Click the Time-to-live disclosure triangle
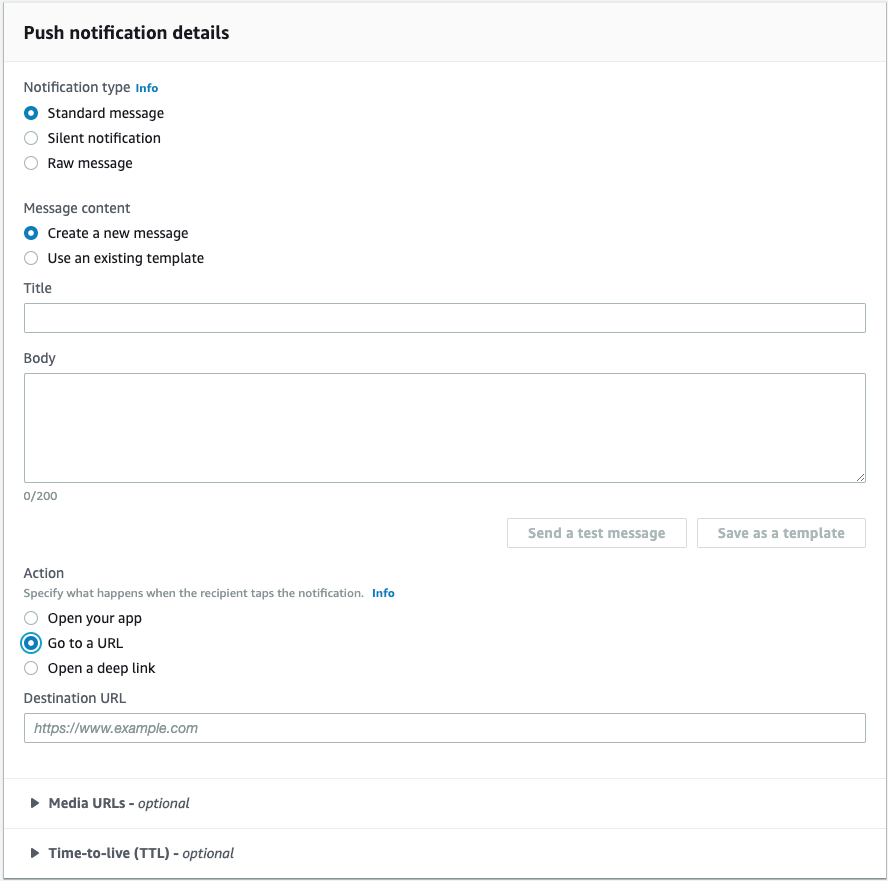888x881 pixels. (x=35, y=853)
